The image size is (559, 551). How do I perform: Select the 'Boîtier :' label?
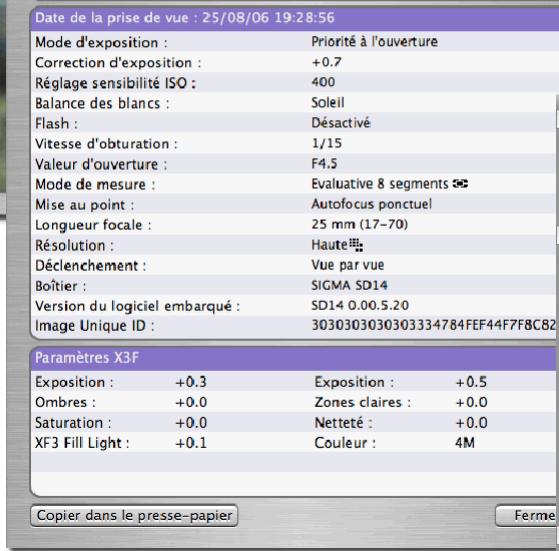point(61,287)
